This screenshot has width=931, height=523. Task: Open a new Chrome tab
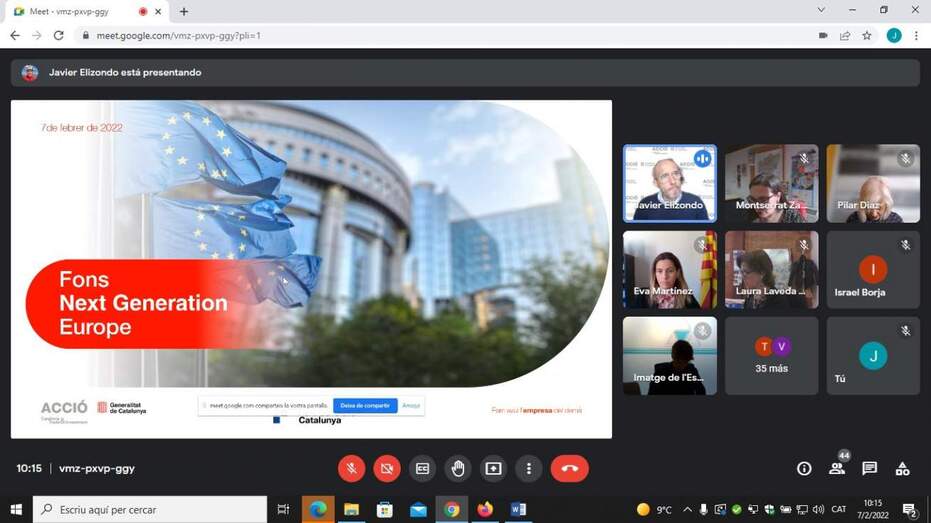(184, 11)
